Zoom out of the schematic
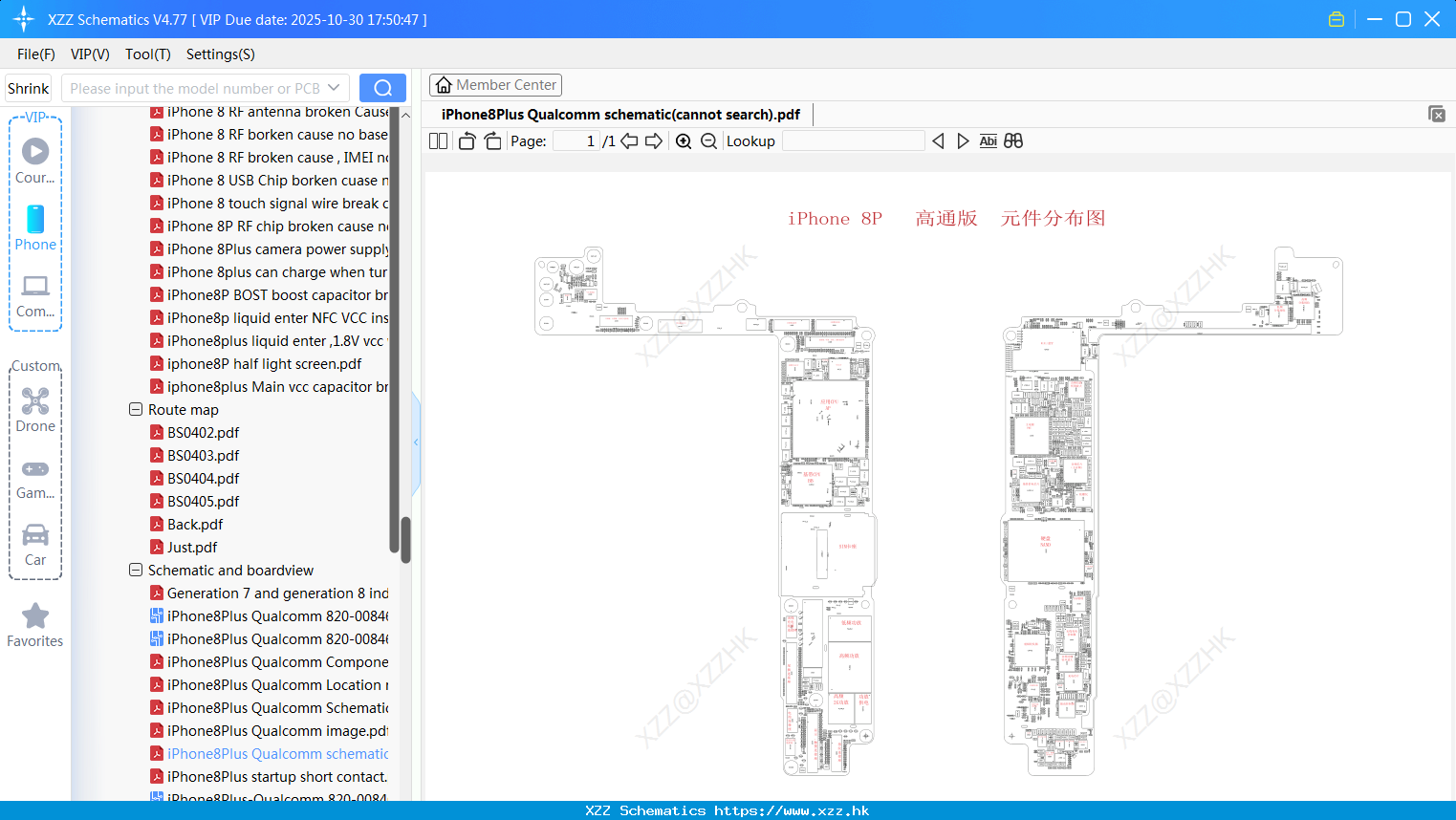1456x820 pixels. (x=708, y=141)
